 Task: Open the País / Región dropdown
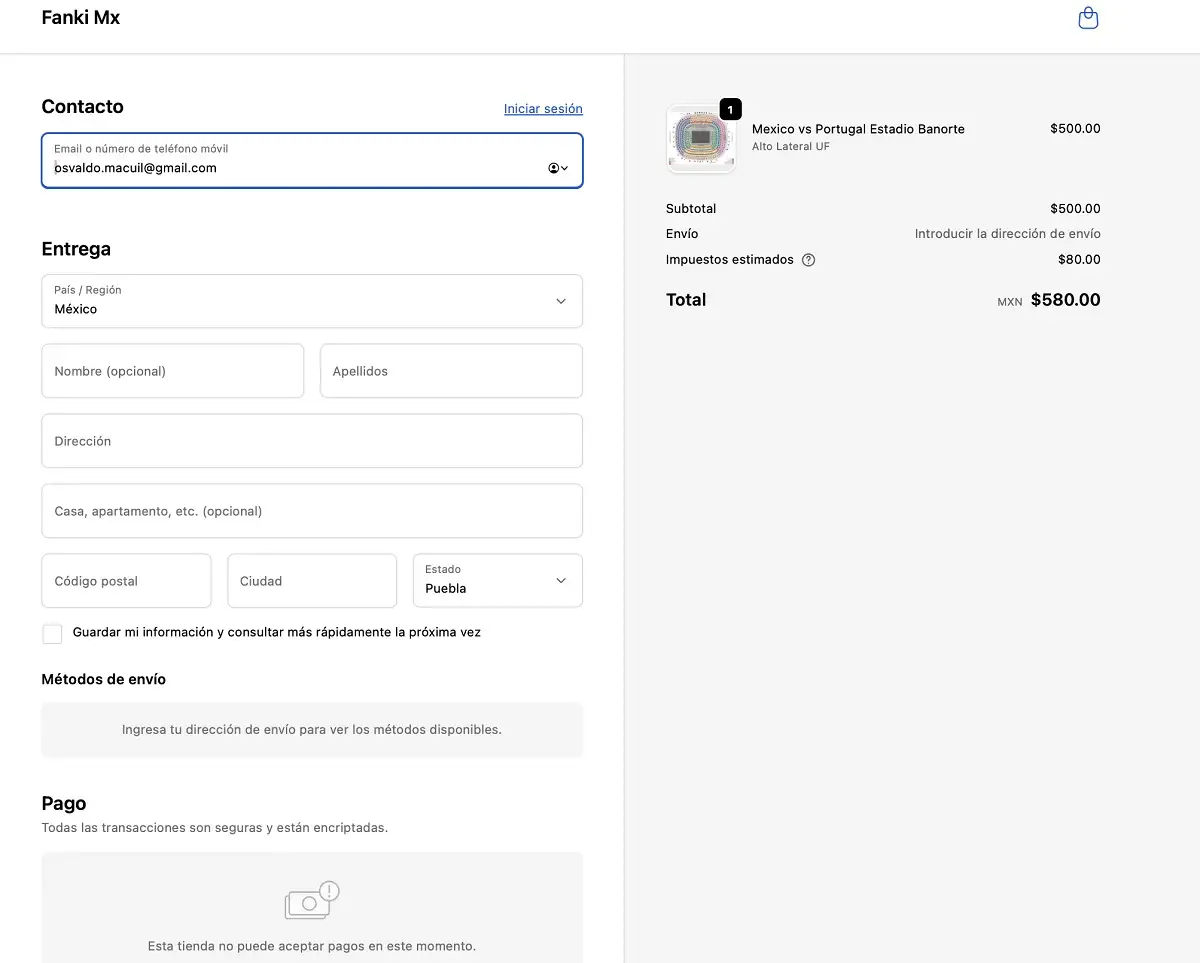coord(311,301)
